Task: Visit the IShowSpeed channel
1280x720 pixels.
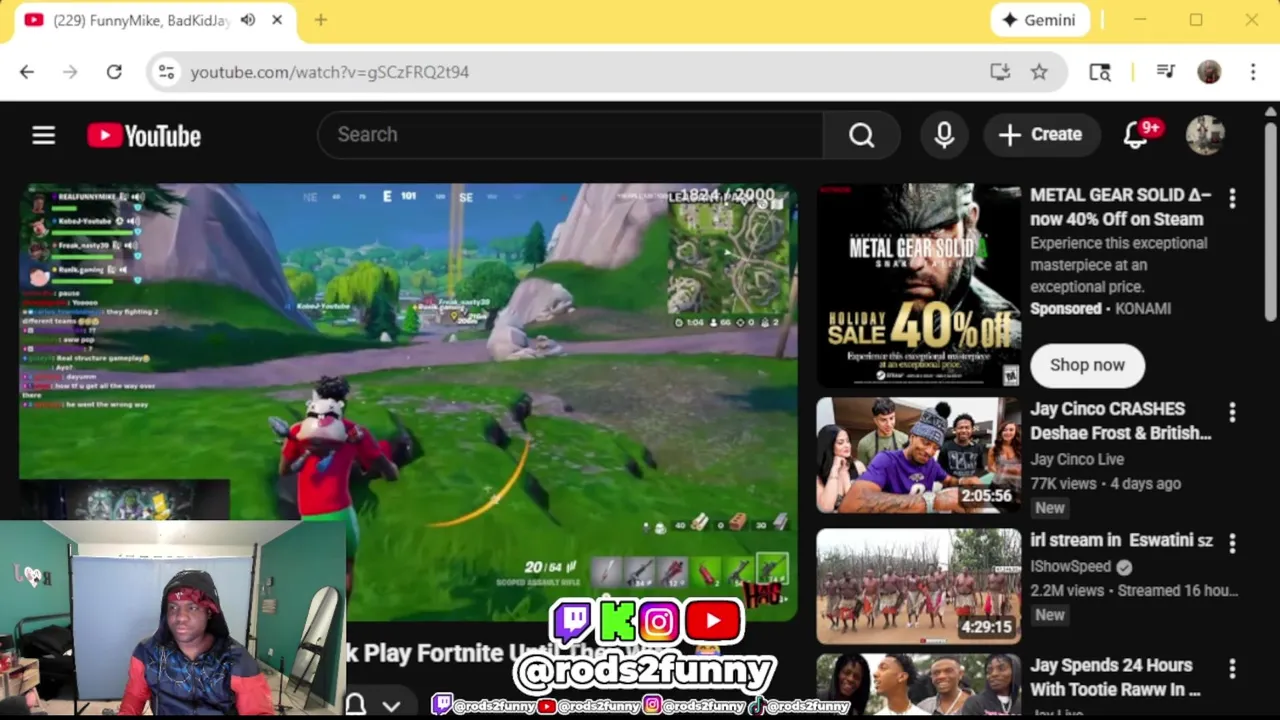Action: [x=1071, y=566]
